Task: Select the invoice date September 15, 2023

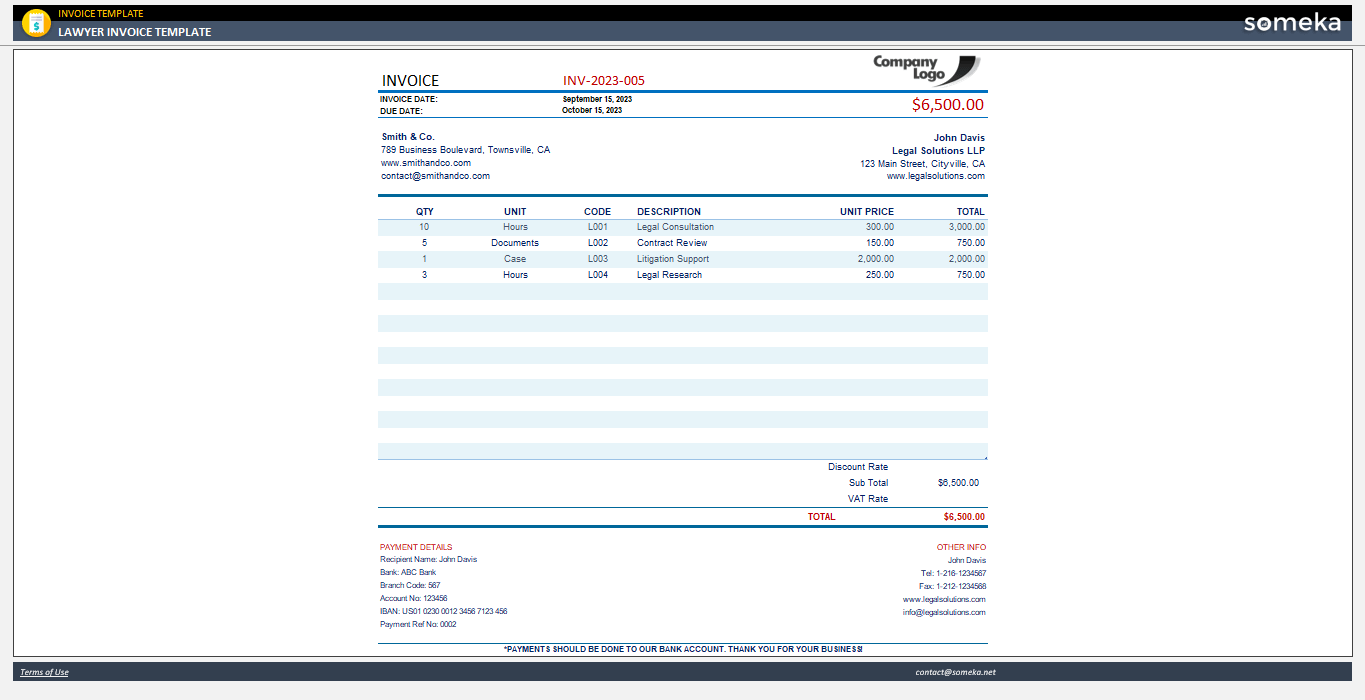Action: (597, 99)
